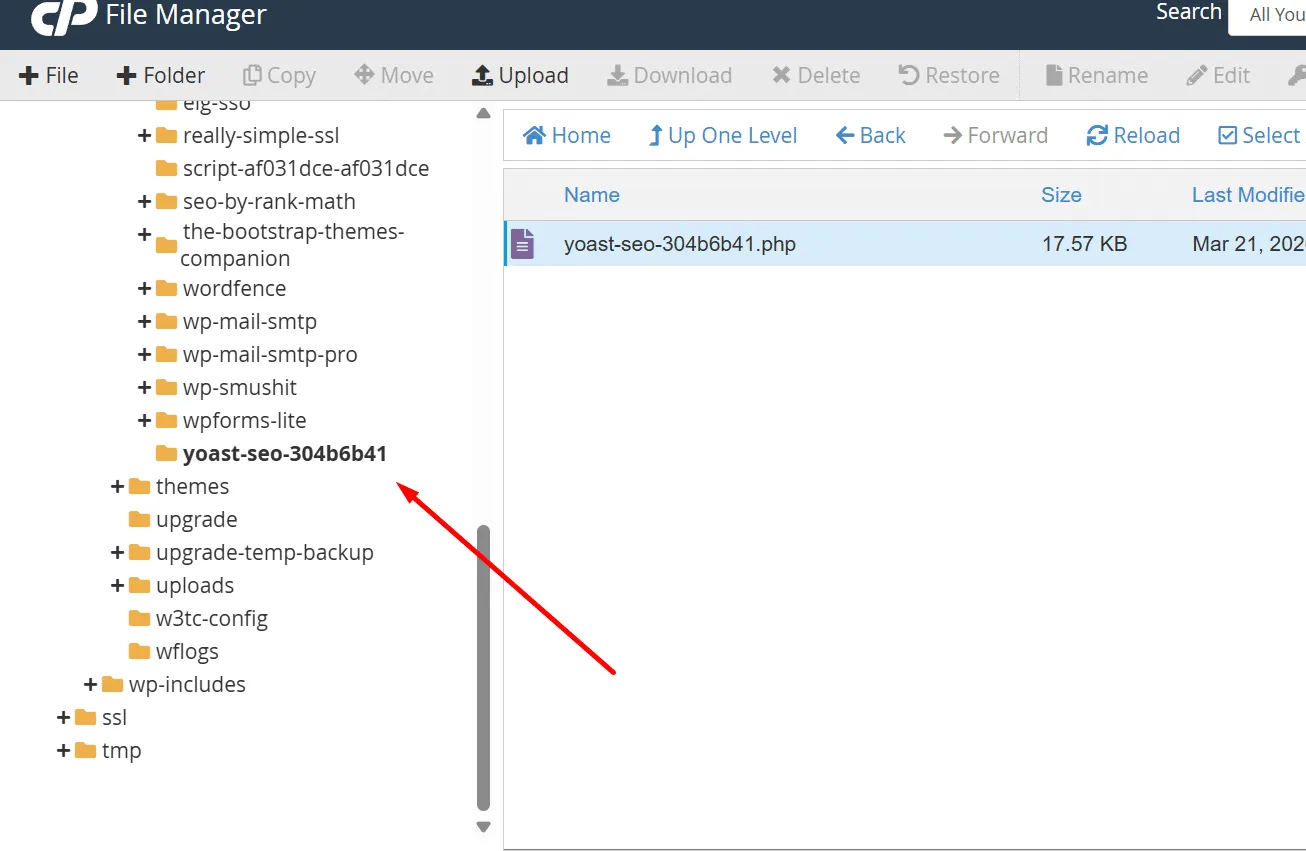Open the w3tc-config folder
1306x851 pixels.
point(212,618)
